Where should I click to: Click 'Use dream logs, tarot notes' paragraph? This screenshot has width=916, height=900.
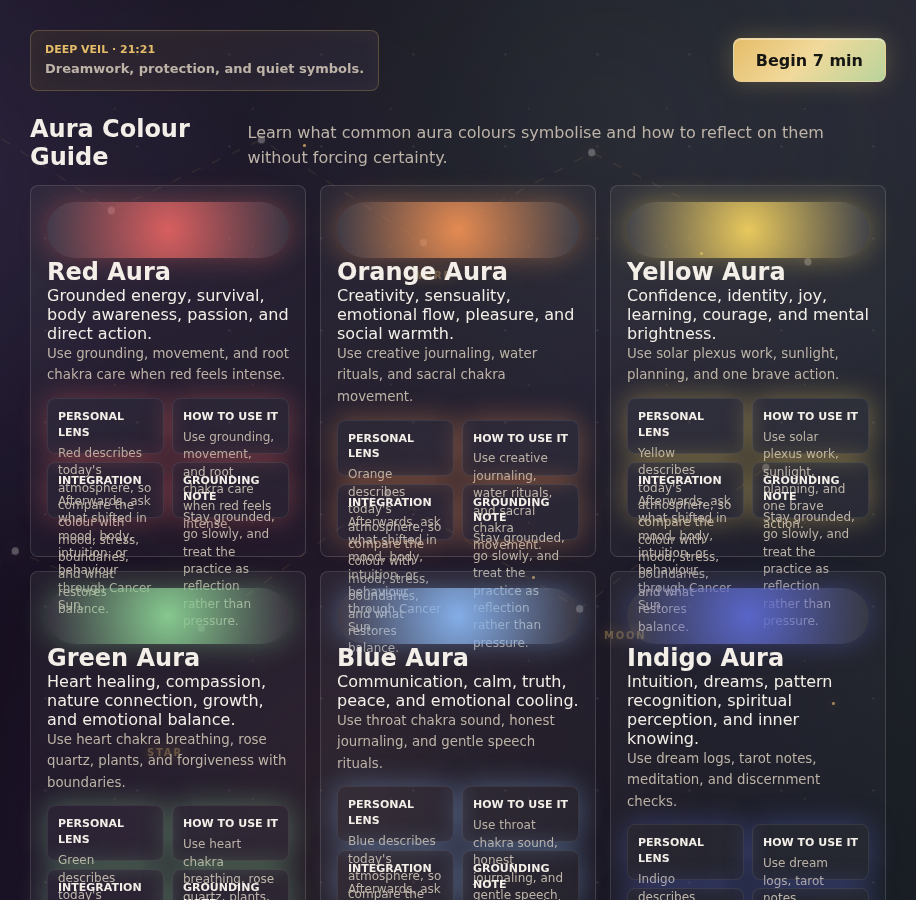[723, 779]
